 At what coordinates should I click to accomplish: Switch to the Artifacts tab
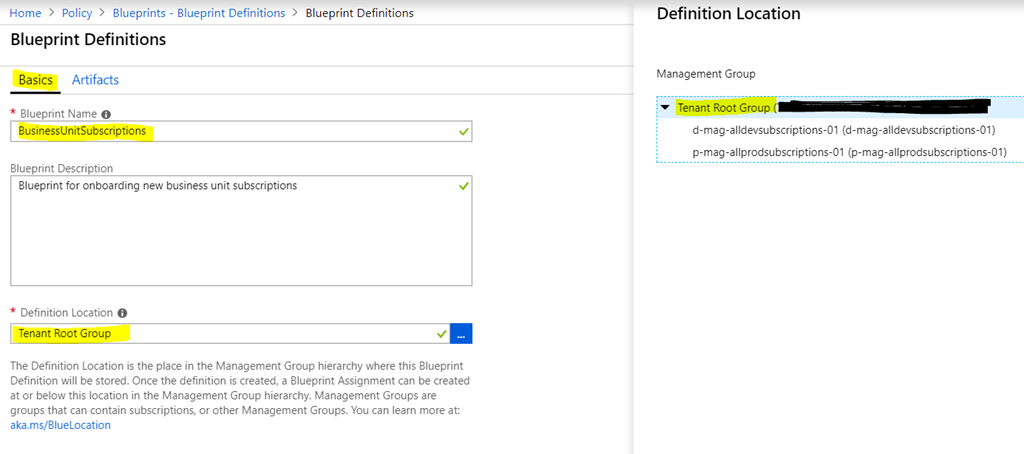(95, 80)
